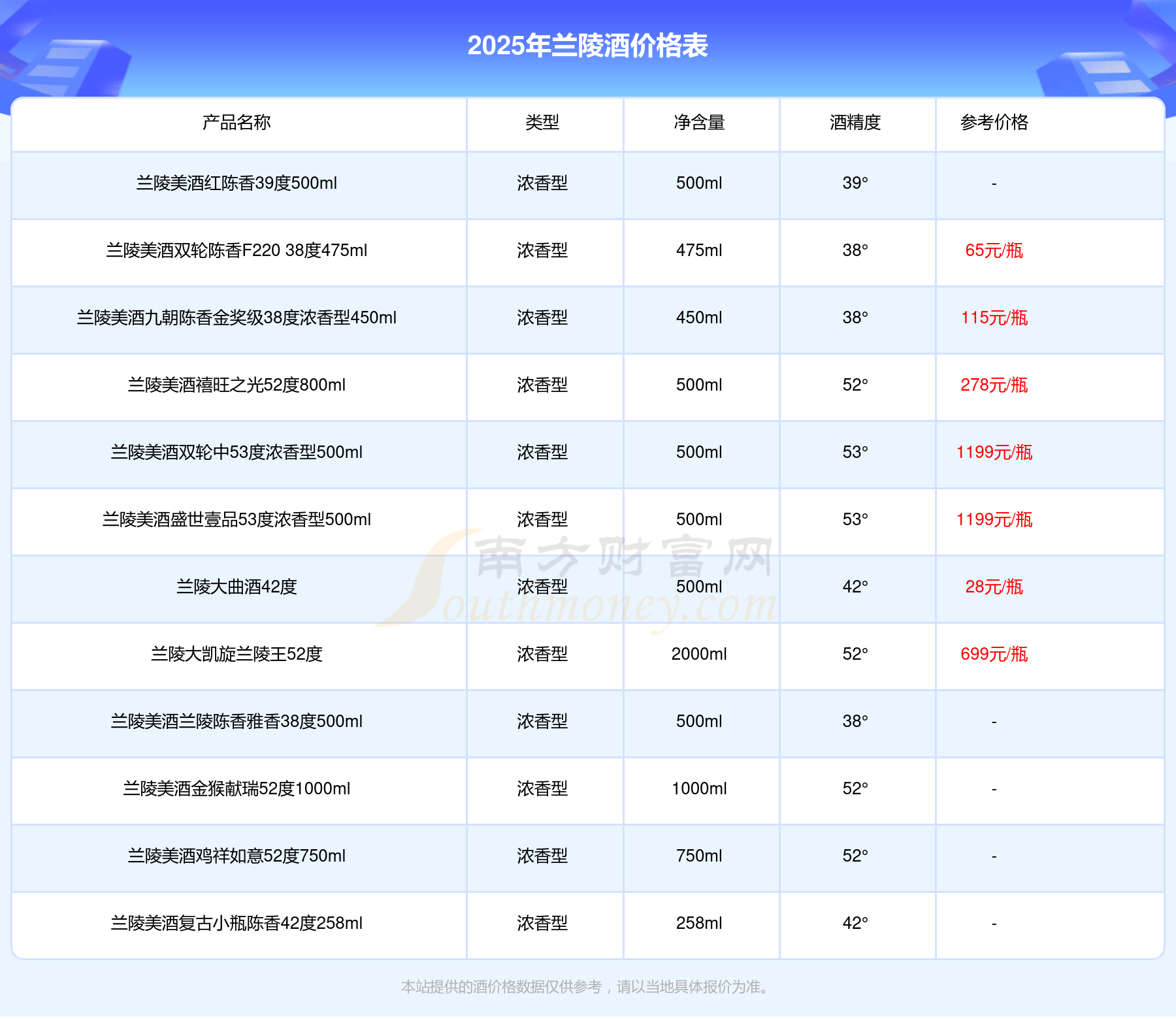Viewport: 1176px width, 1019px height.
Task: Select 兰陵美酒盛世壹品53度浓香型500ml product name
Action: (x=237, y=519)
